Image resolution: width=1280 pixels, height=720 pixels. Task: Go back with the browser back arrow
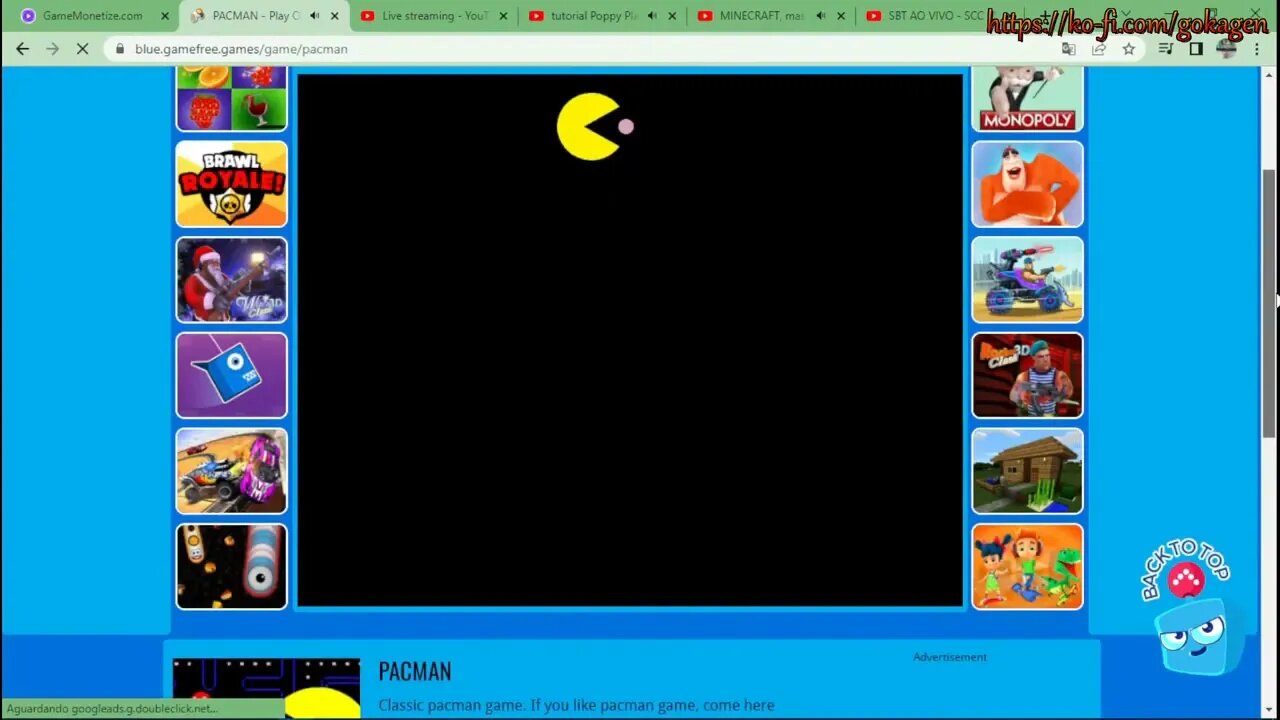point(22,49)
